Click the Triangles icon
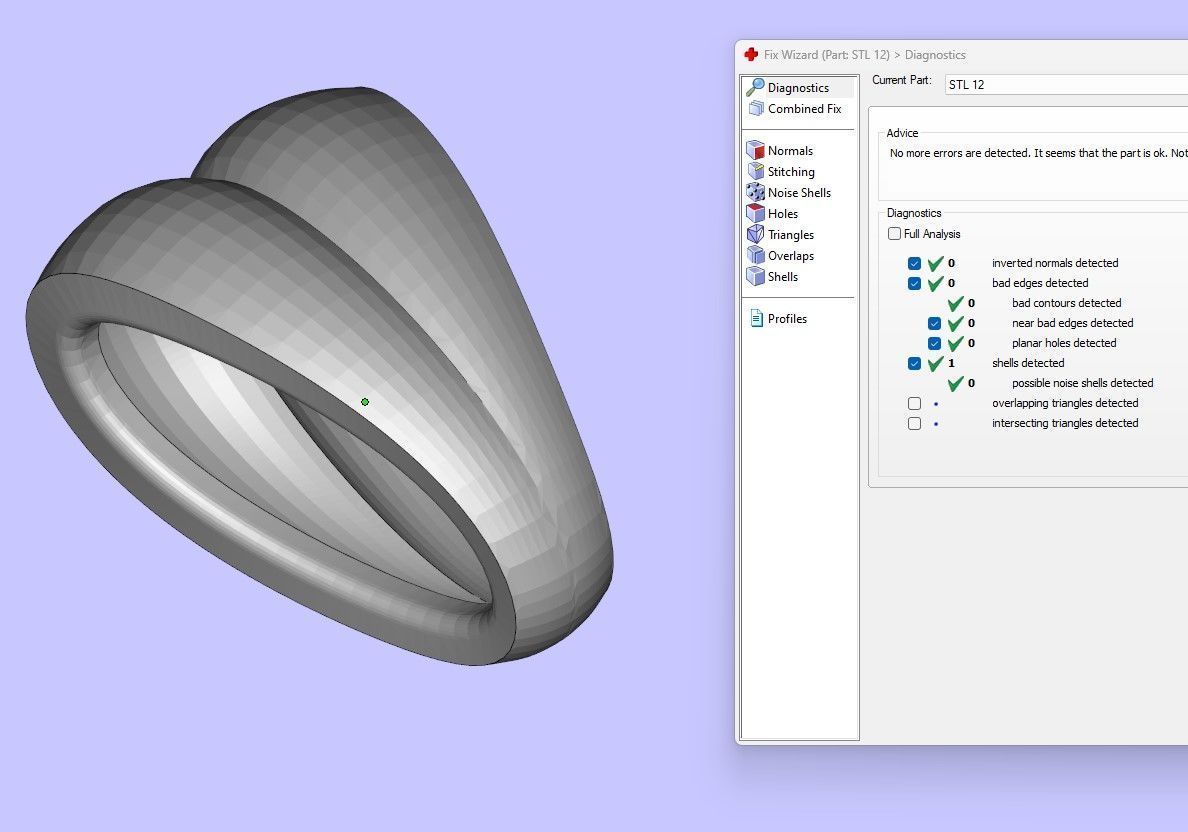Screen dimensions: 1188x832 (x=755, y=234)
